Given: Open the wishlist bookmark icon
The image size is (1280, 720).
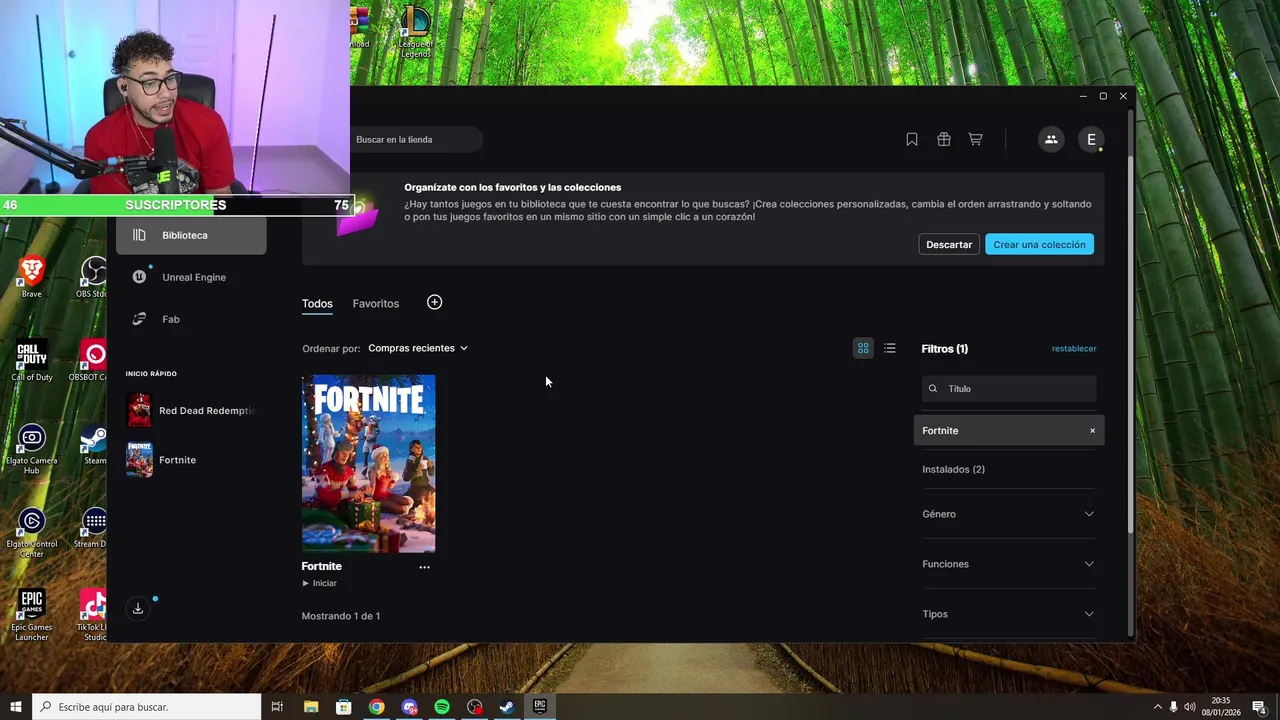Looking at the screenshot, I should [x=912, y=140].
